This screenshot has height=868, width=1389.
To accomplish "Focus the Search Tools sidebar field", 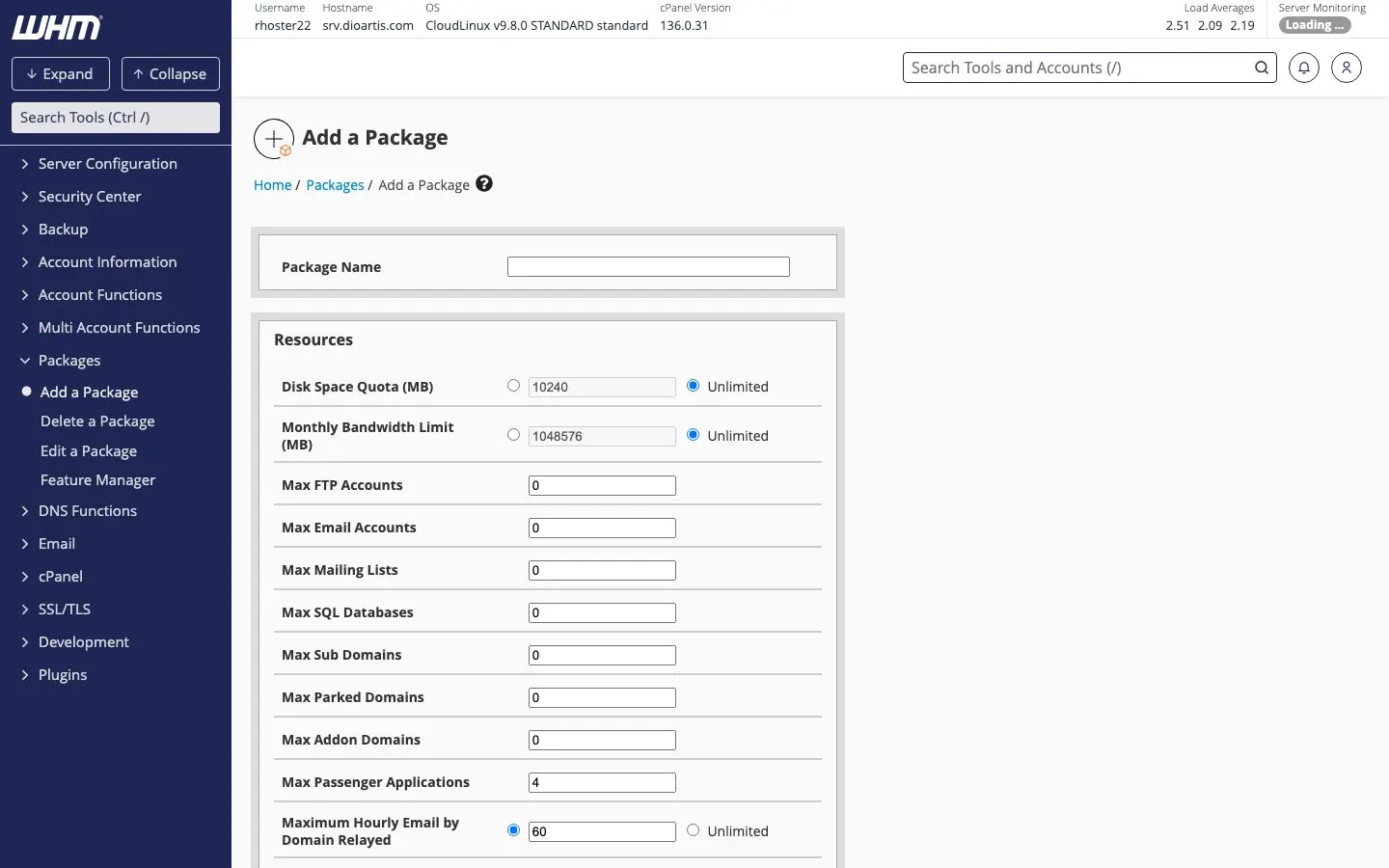I will [116, 118].
